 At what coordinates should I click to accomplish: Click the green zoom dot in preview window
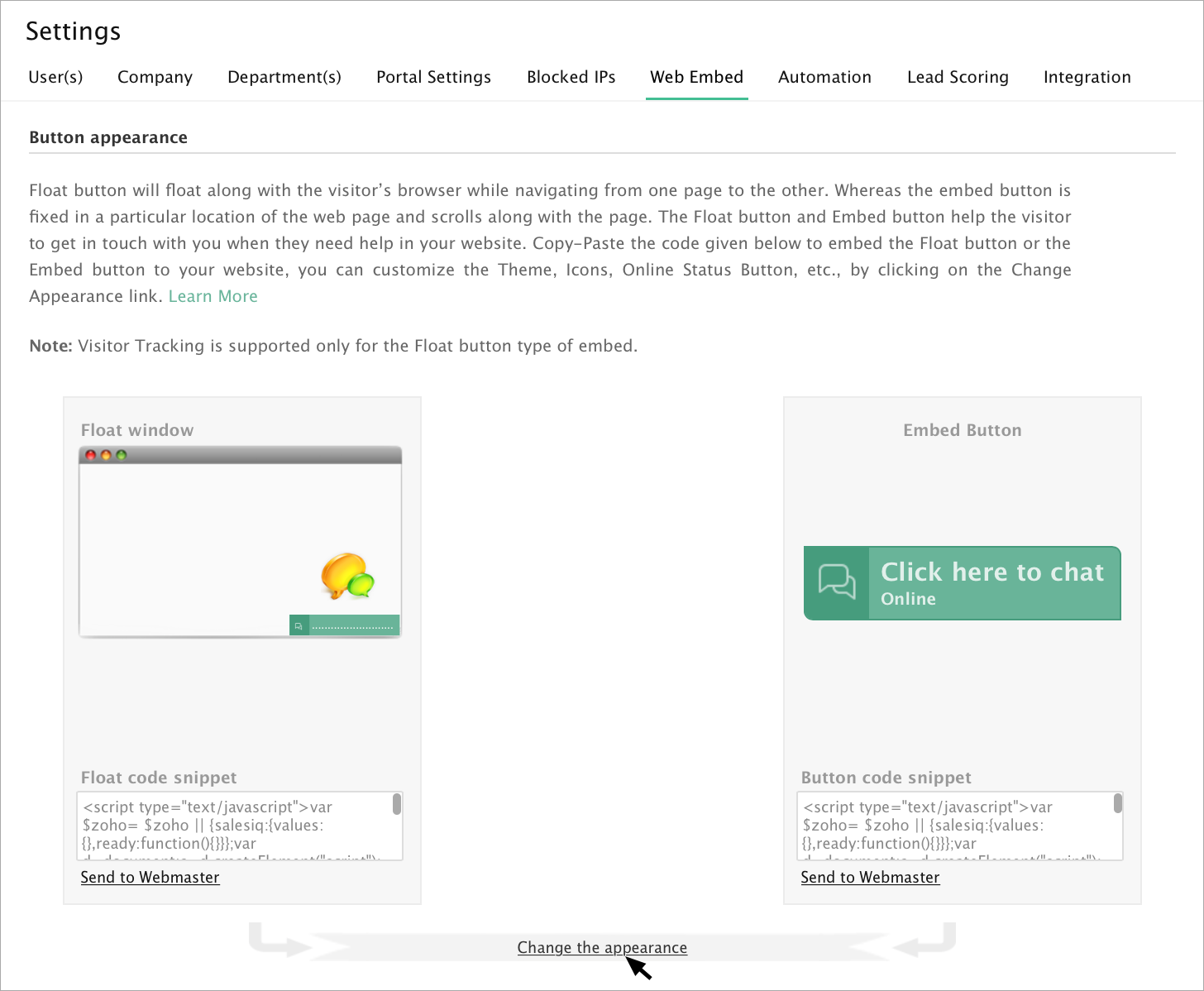[122, 455]
